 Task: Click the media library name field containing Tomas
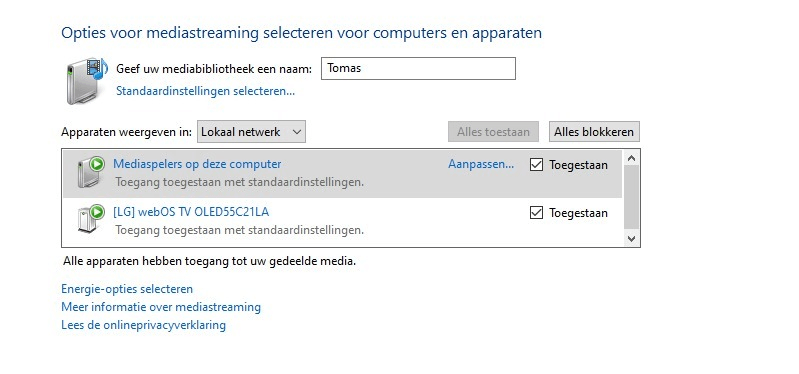(x=418, y=68)
